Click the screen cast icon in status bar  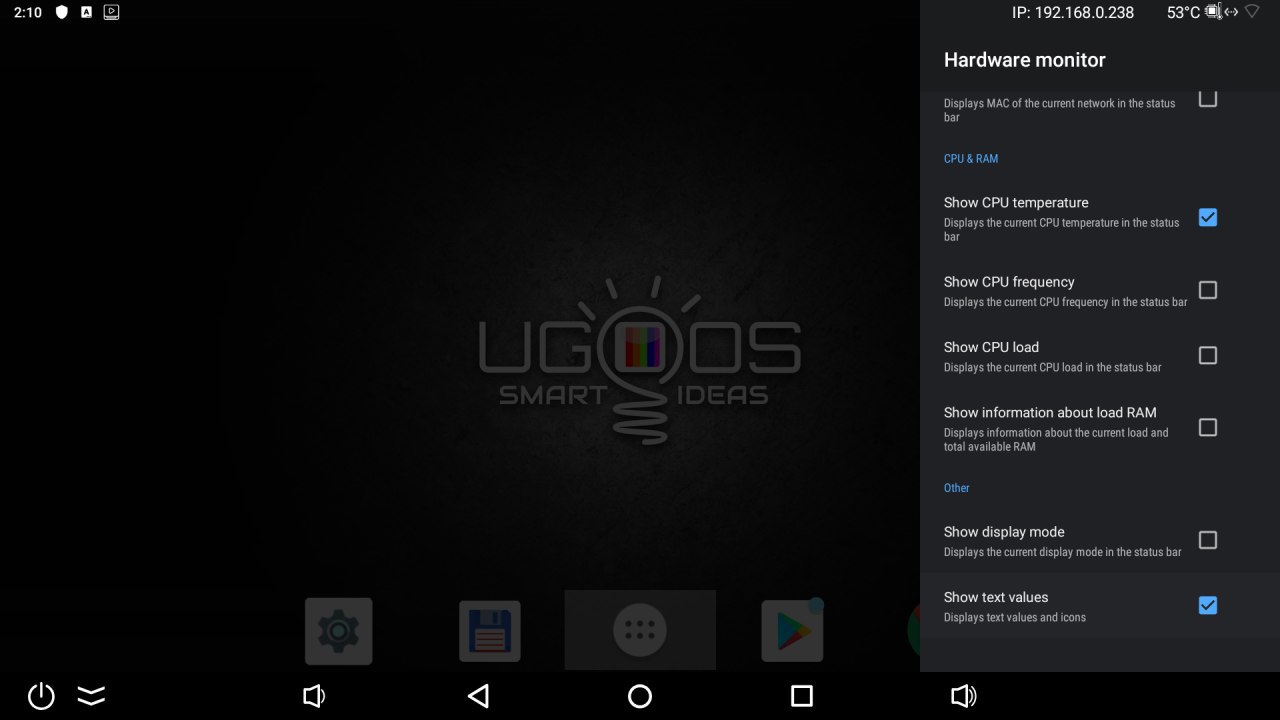click(112, 13)
